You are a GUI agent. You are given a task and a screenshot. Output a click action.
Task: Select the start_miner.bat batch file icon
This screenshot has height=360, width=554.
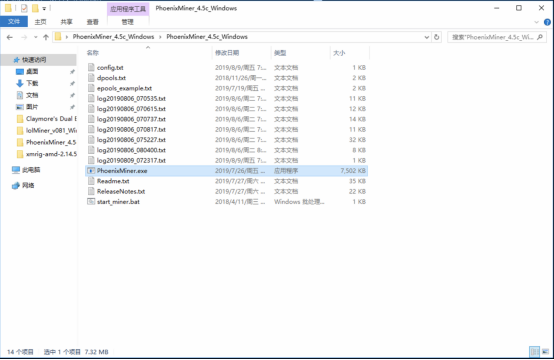click(x=91, y=202)
